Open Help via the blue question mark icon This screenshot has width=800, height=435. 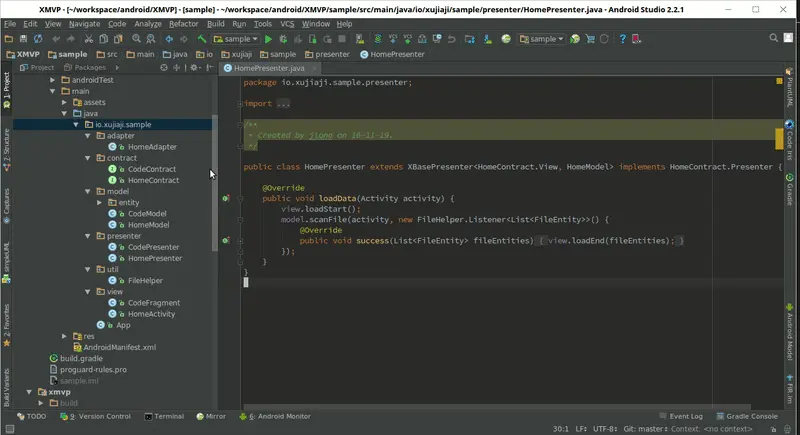(622, 39)
